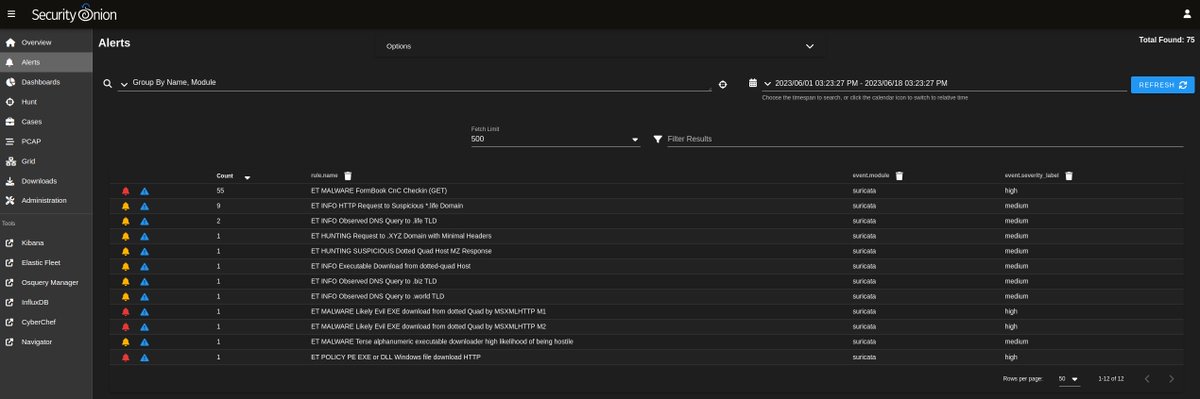Escalate the MSXMLHTTP M2 alert with its triangle

click(x=144, y=326)
